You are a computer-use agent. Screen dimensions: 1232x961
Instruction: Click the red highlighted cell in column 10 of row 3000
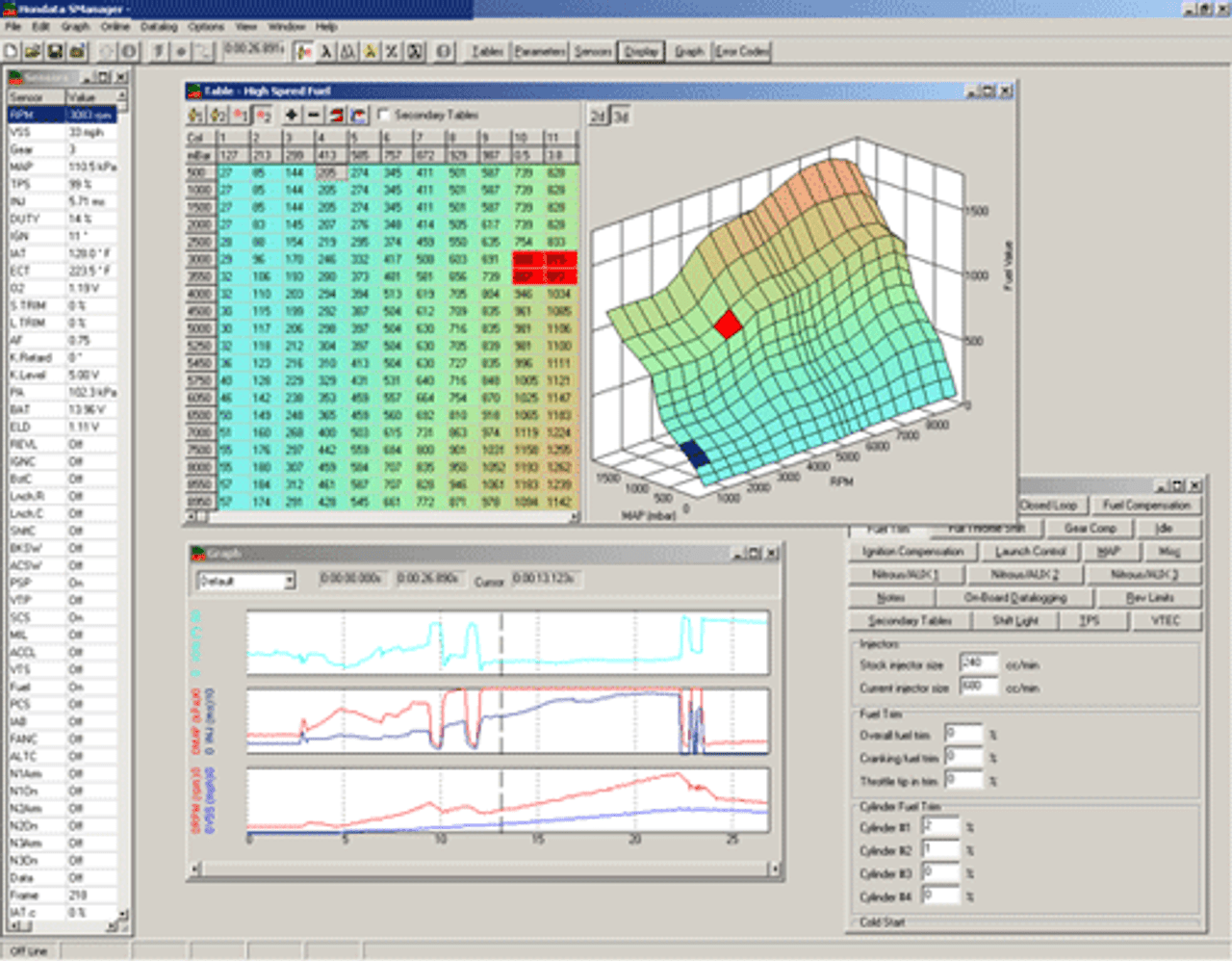528,259
